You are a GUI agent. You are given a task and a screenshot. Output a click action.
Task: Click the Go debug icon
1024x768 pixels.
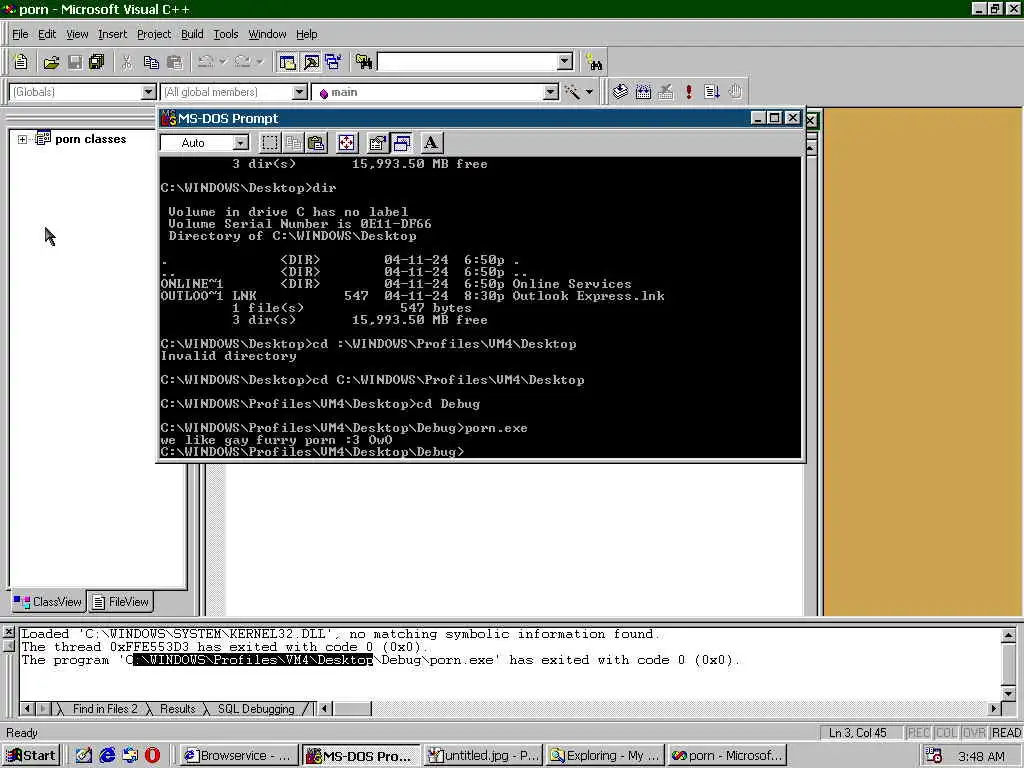click(x=712, y=92)
